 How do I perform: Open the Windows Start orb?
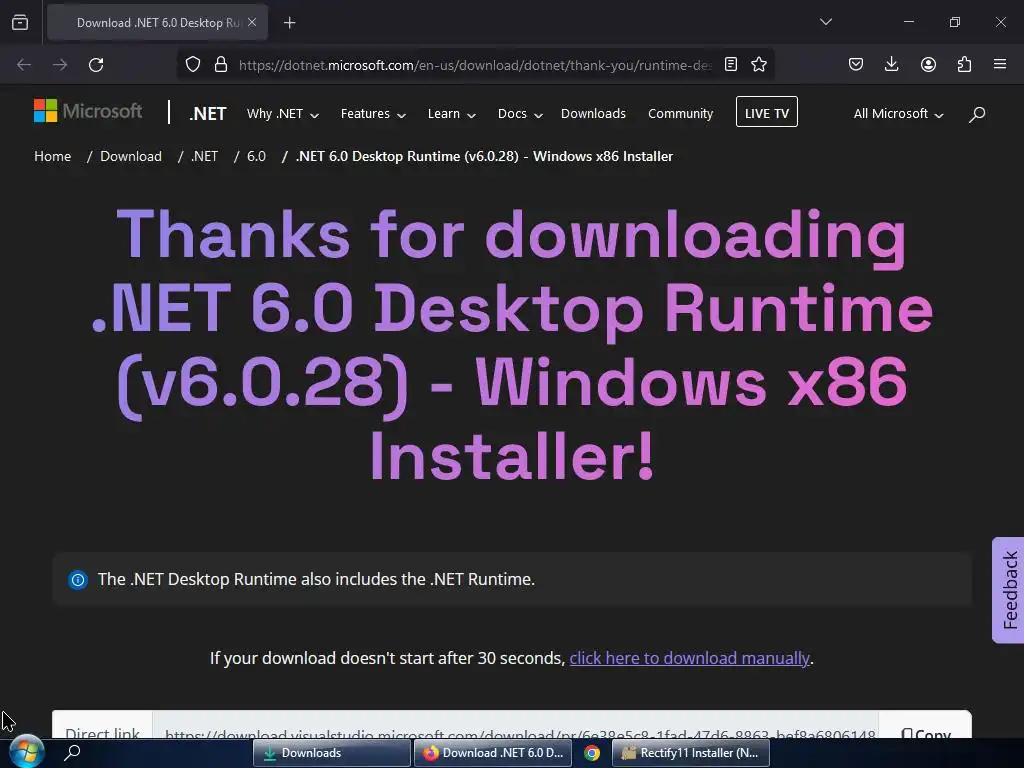26,752
